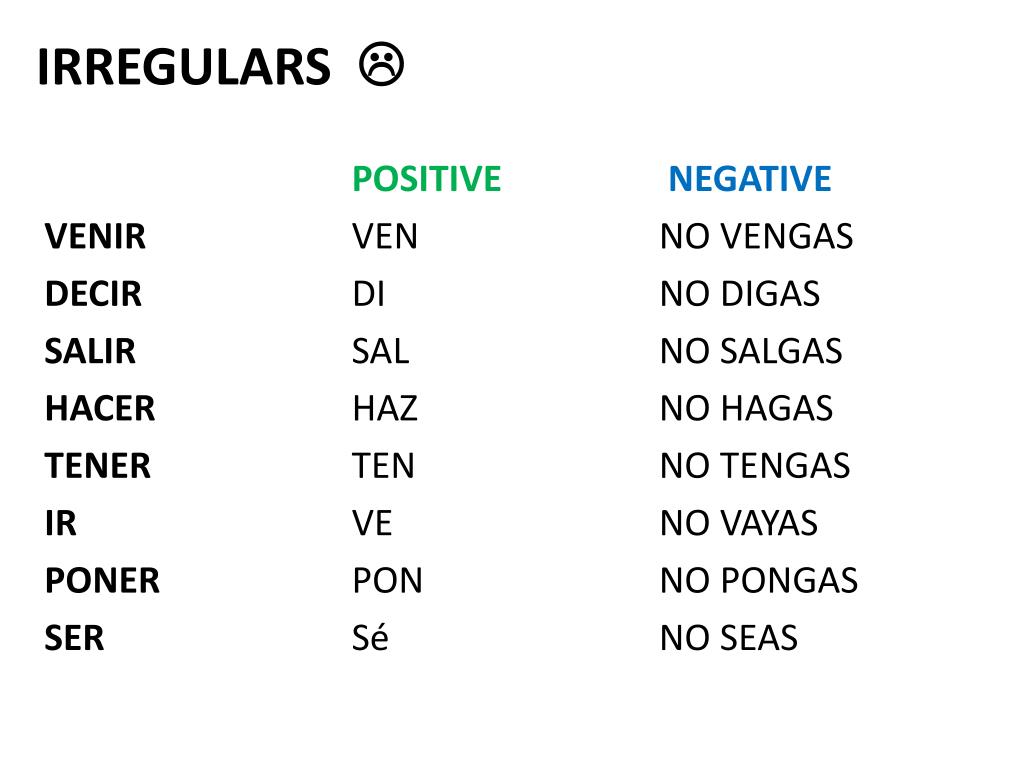Click the phrase NO SALGAS
1024x768 pixels.
point(751,351)
